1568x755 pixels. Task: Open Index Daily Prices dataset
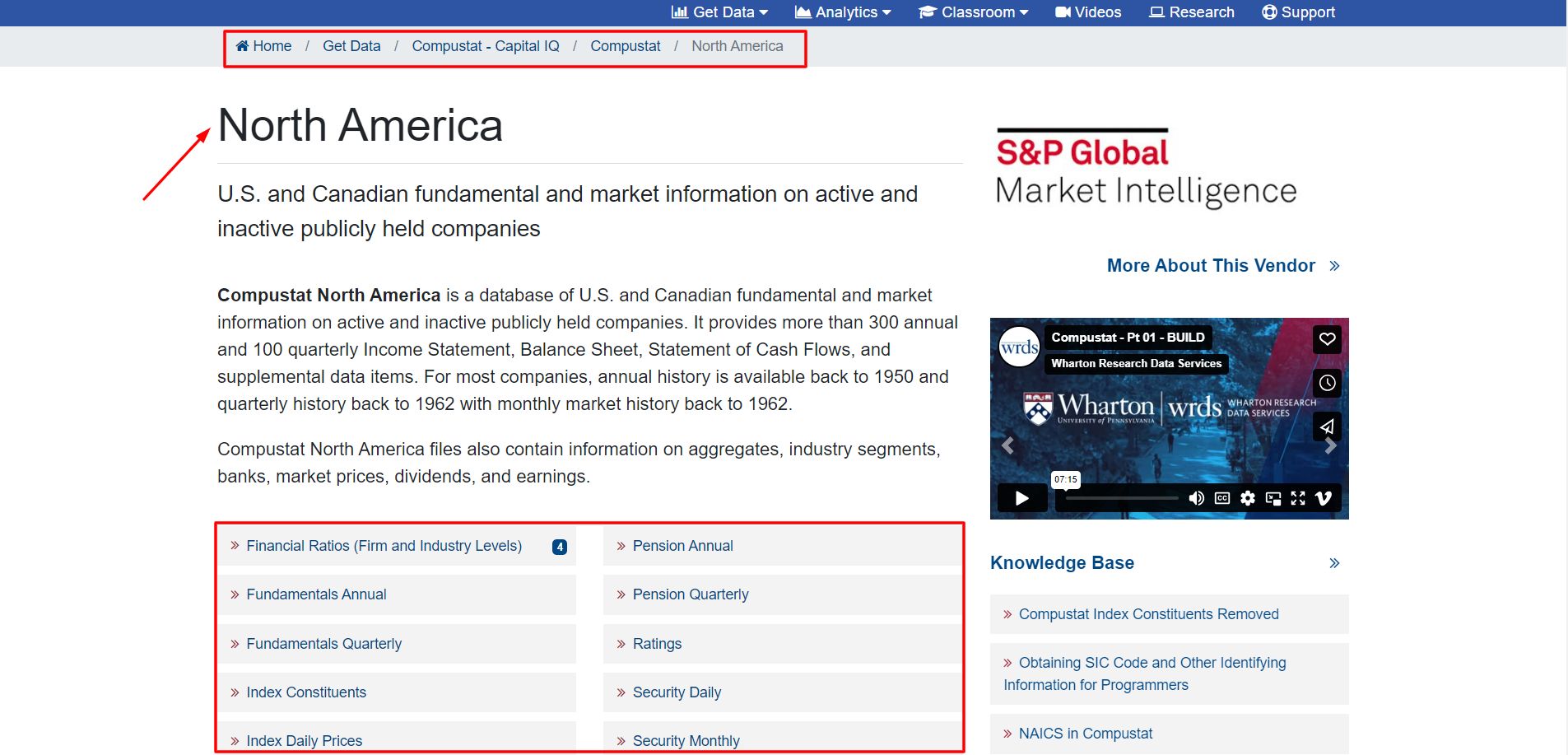coord(304,741)
